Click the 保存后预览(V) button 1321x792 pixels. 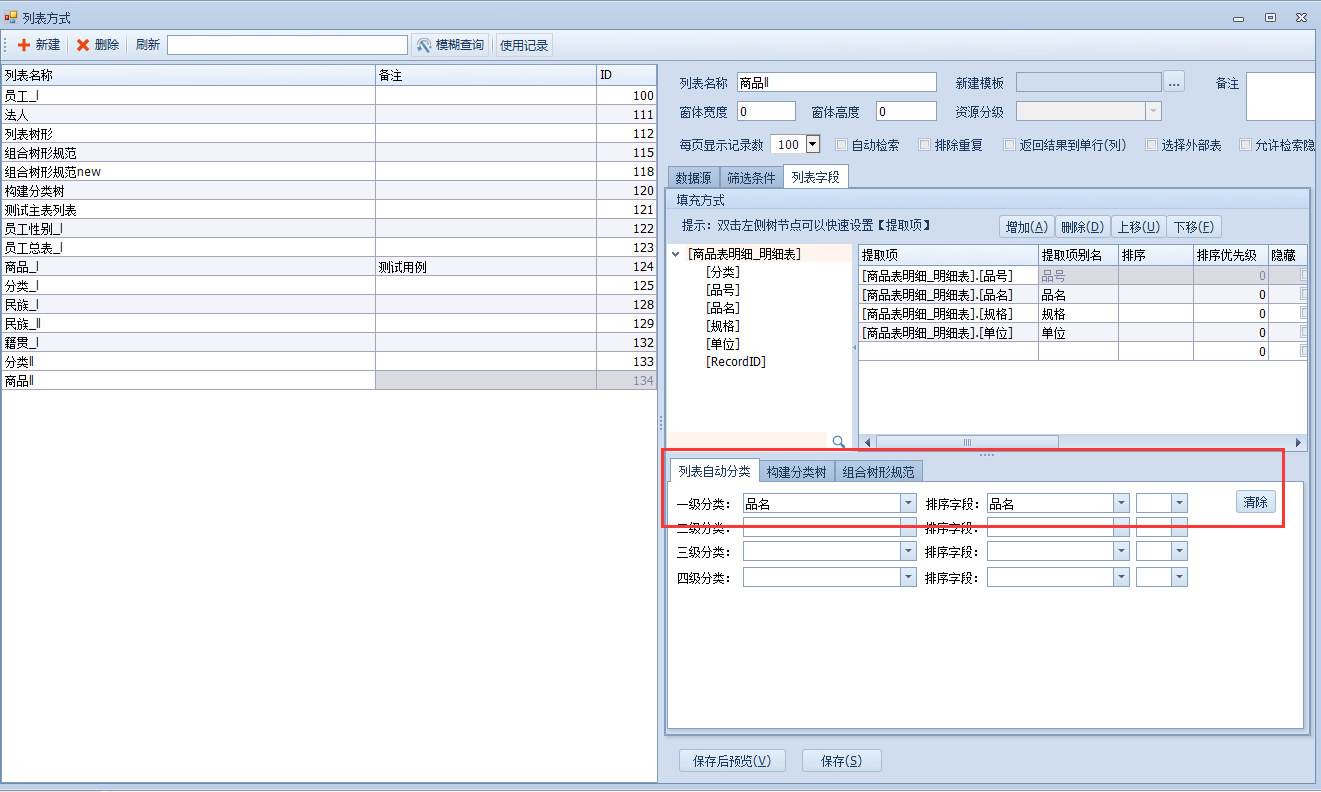(732, 761)
